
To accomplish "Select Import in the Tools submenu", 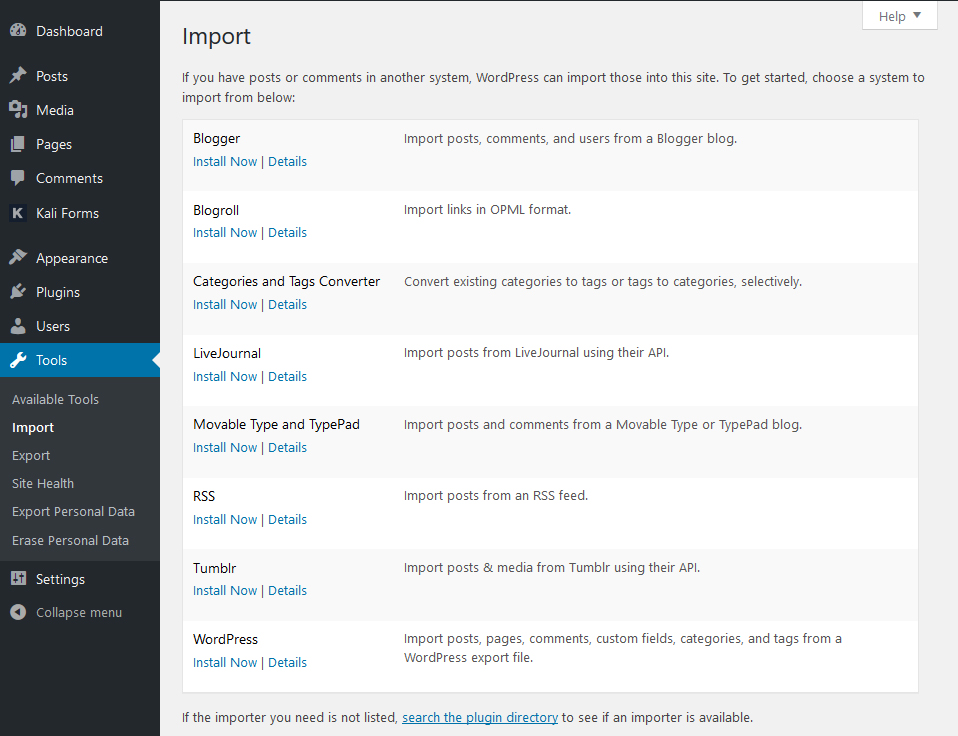I will (x=33, y=428).
